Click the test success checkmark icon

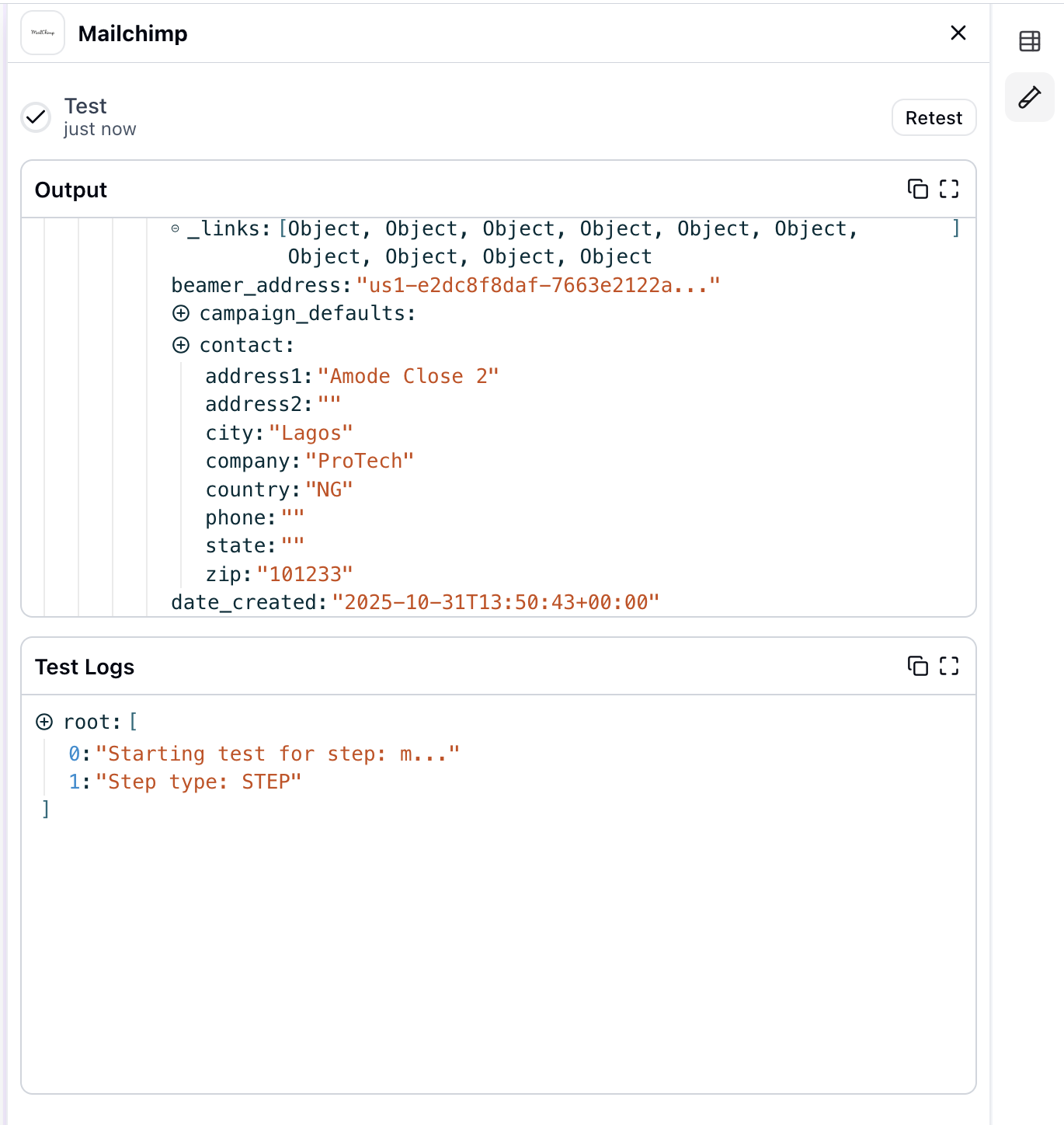tap(36, 117)
